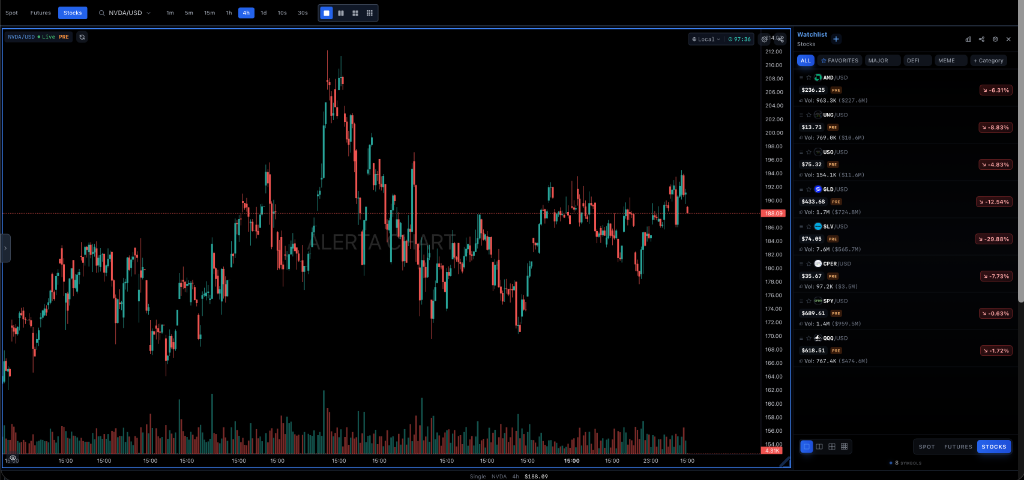Screen dimensions: 1024x480
Task: Set timeframe to 5m
Action: click(x=189, y=13)
